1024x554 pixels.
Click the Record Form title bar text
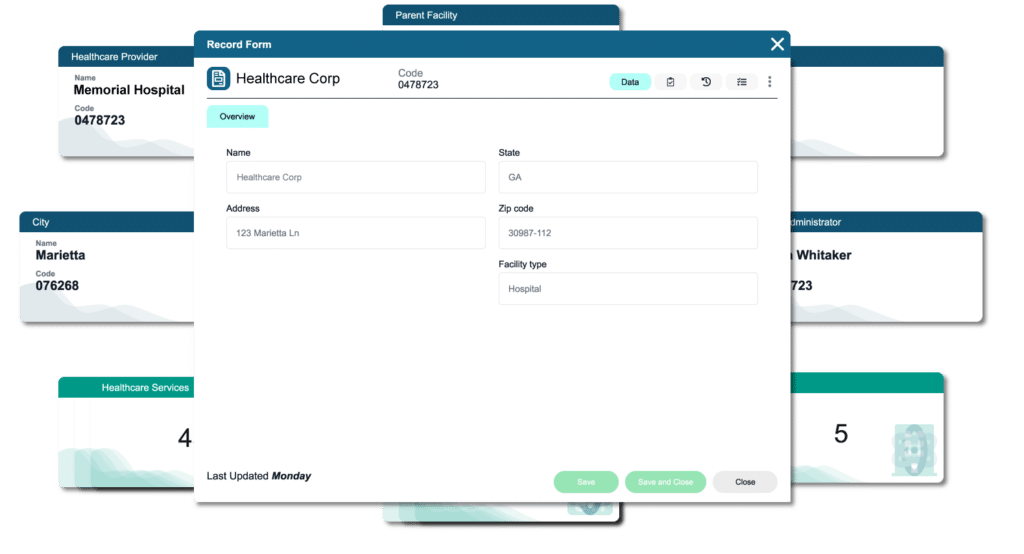238,44
